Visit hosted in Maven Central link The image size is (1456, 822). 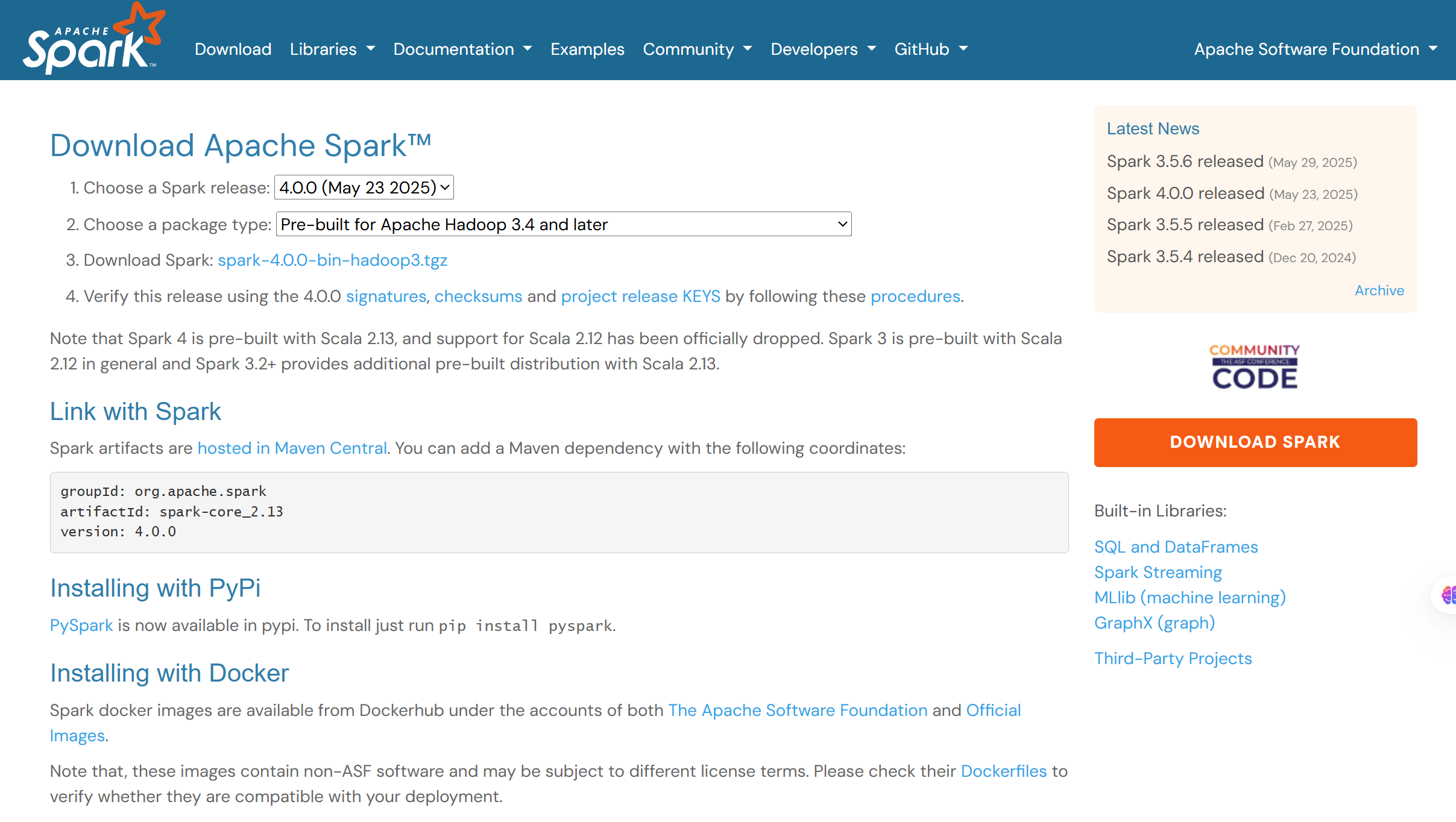click(292, 448)
